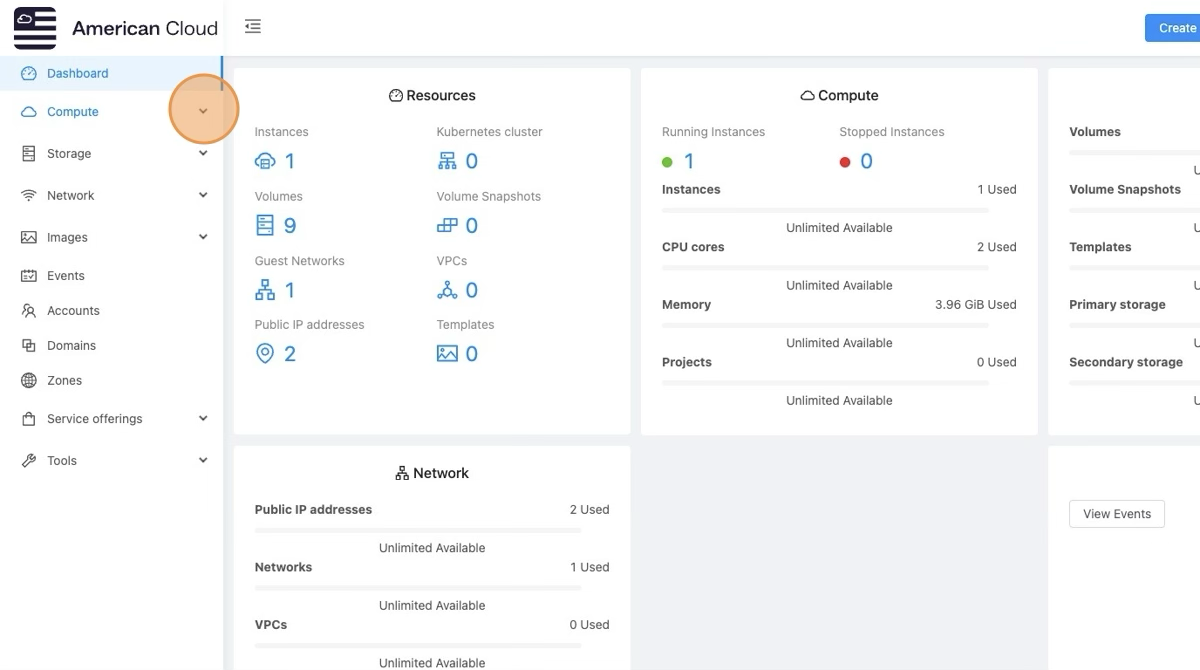The image size is (1200, 670).
Task: Click the Volume Snapshots count
Action: click(471, 226)
